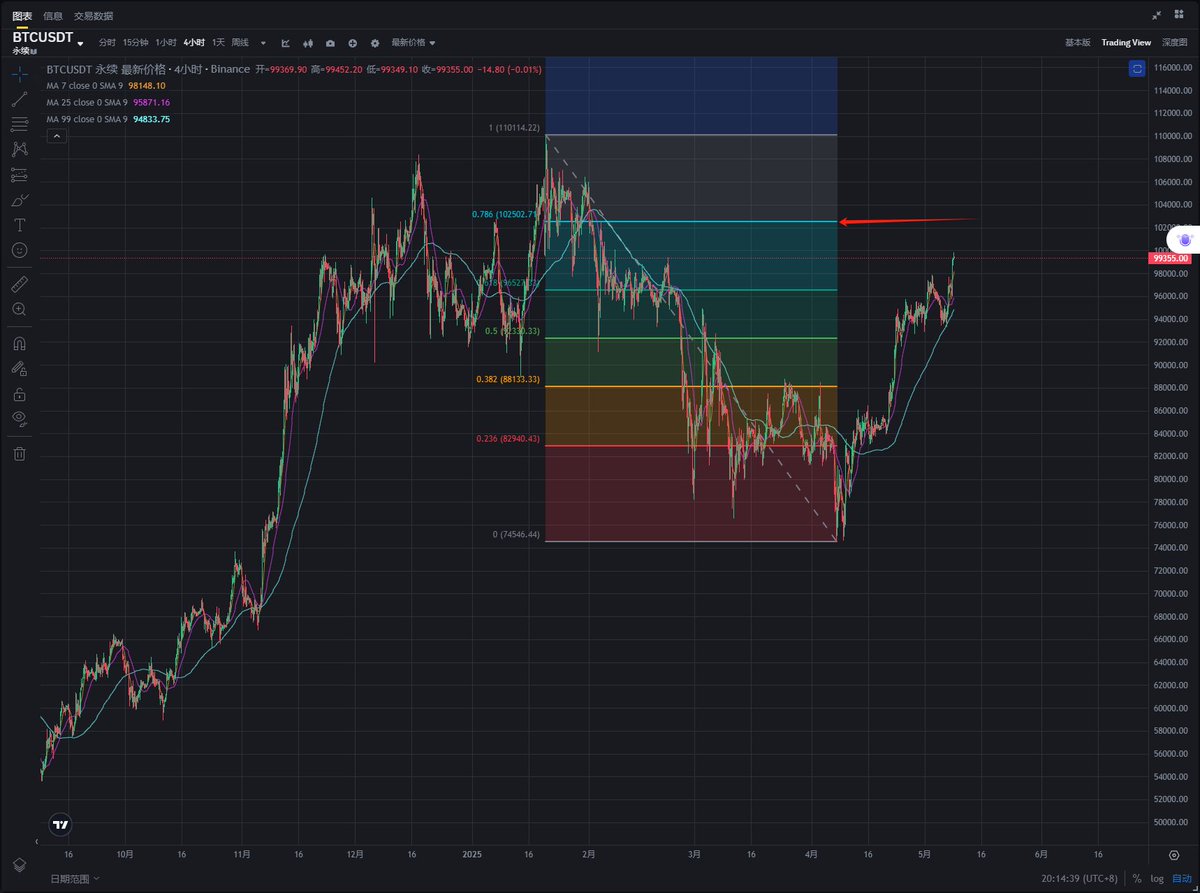Select the 1天 timeframe
Screen dimensions: 1200x893
point(218,43)
